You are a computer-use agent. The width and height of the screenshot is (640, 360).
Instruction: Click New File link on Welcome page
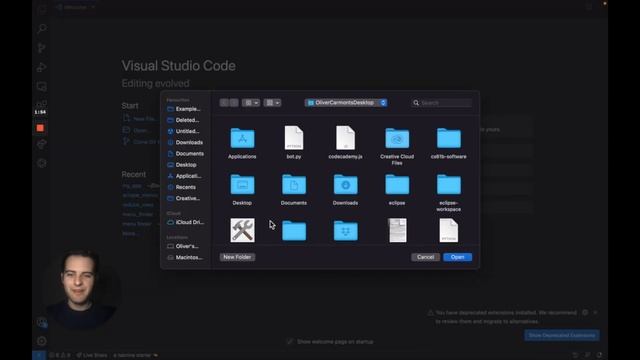point(140,118)
